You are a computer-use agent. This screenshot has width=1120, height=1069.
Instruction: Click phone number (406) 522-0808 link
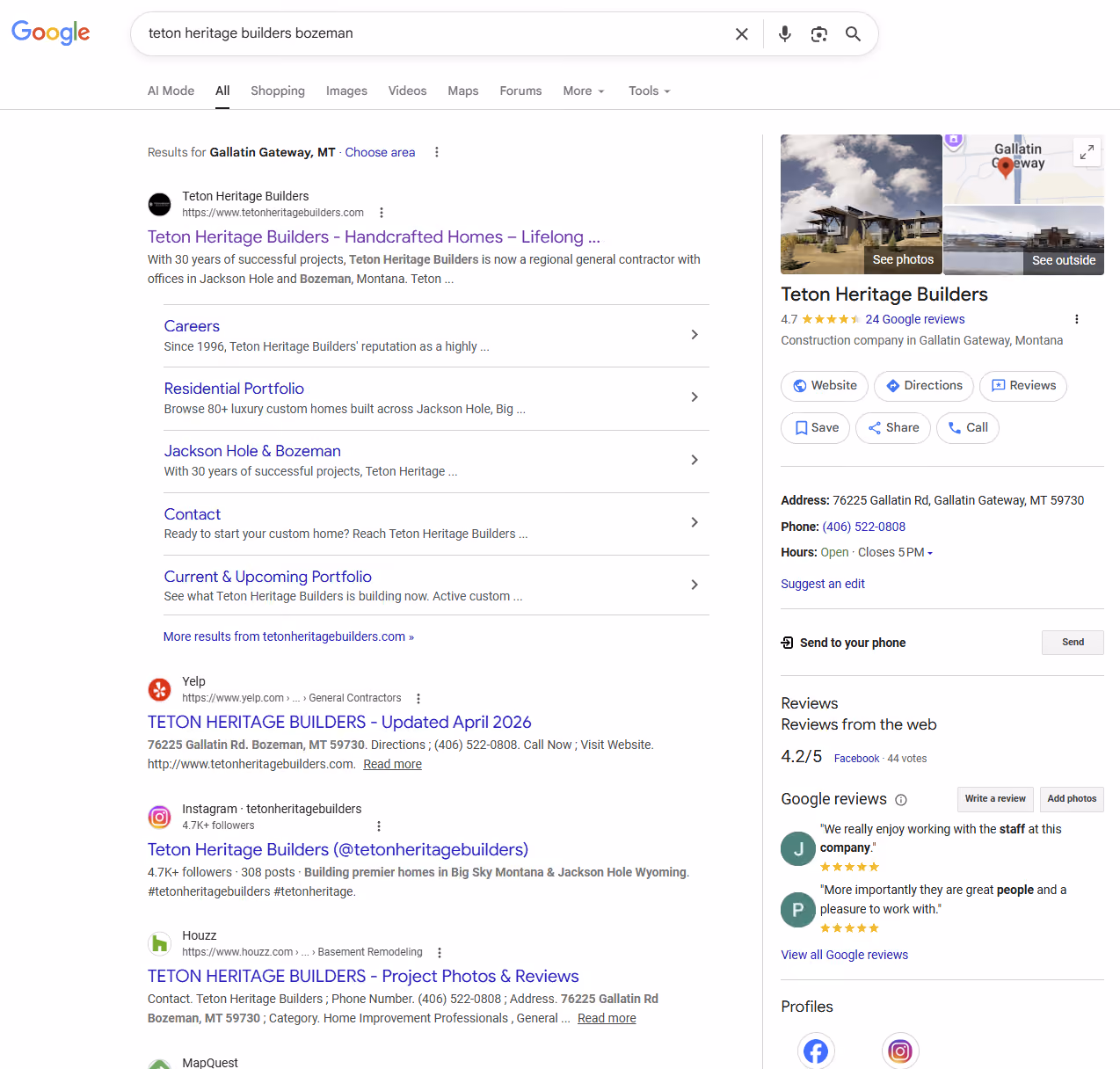pos(863,527)
